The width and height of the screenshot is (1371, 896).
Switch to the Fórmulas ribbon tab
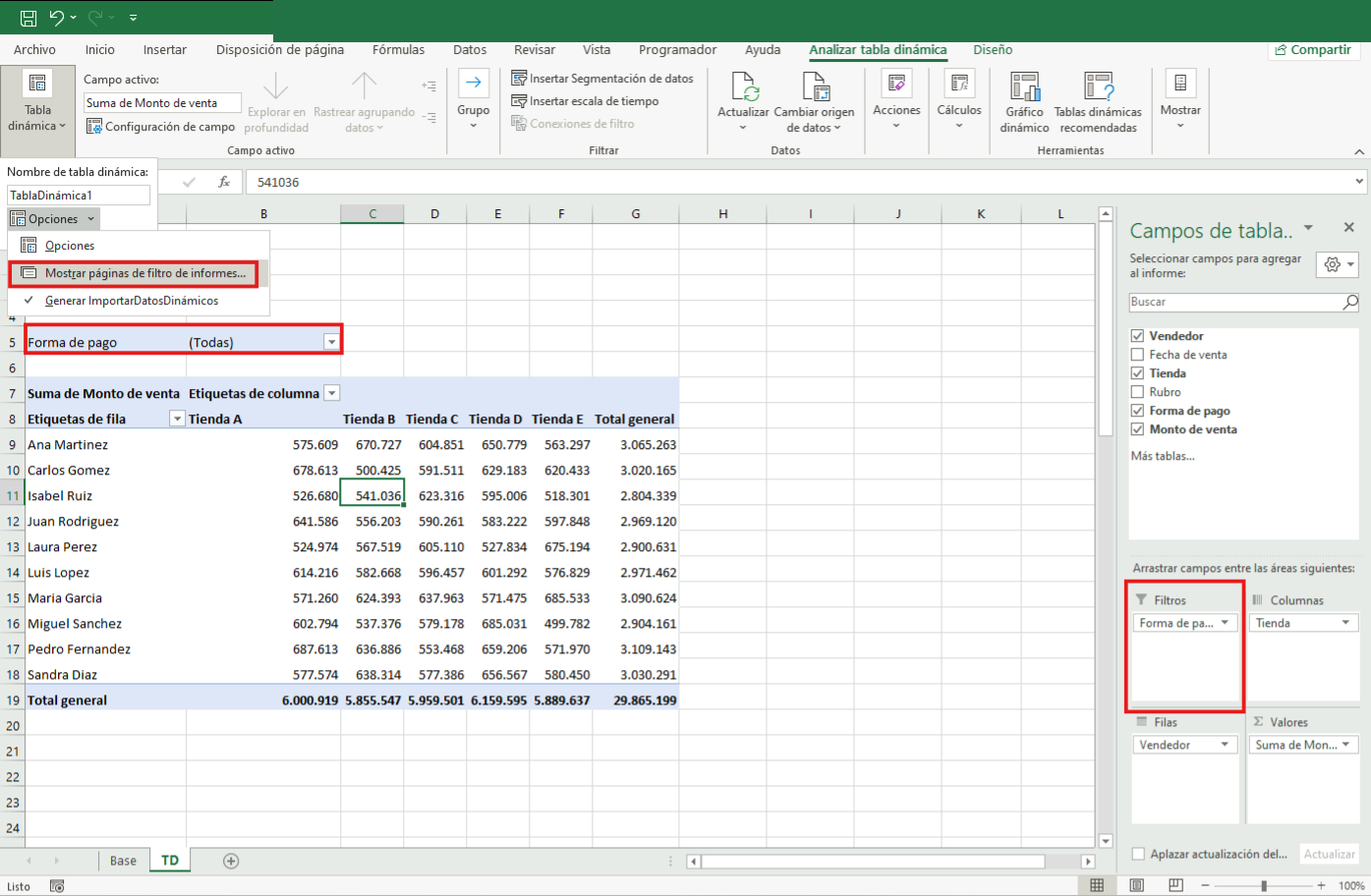tap(399, 49)
